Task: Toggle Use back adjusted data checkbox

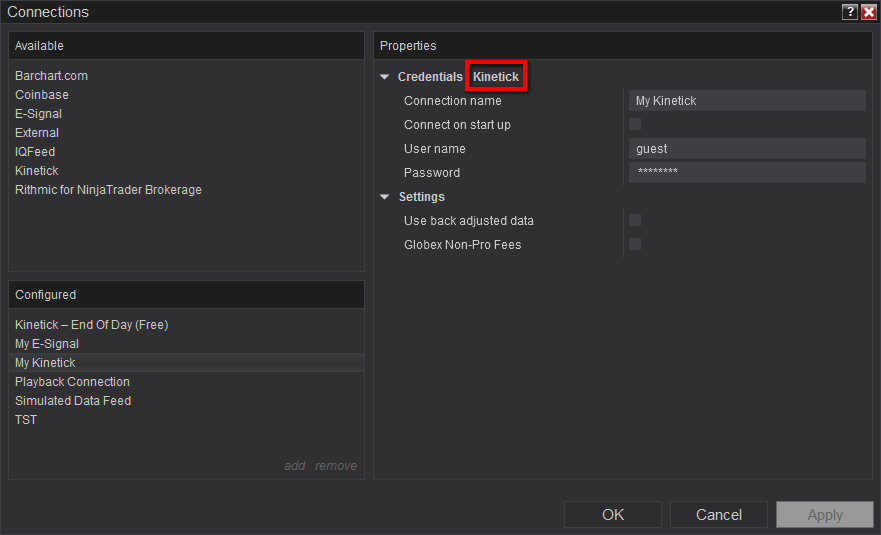Action: [635, 221]
